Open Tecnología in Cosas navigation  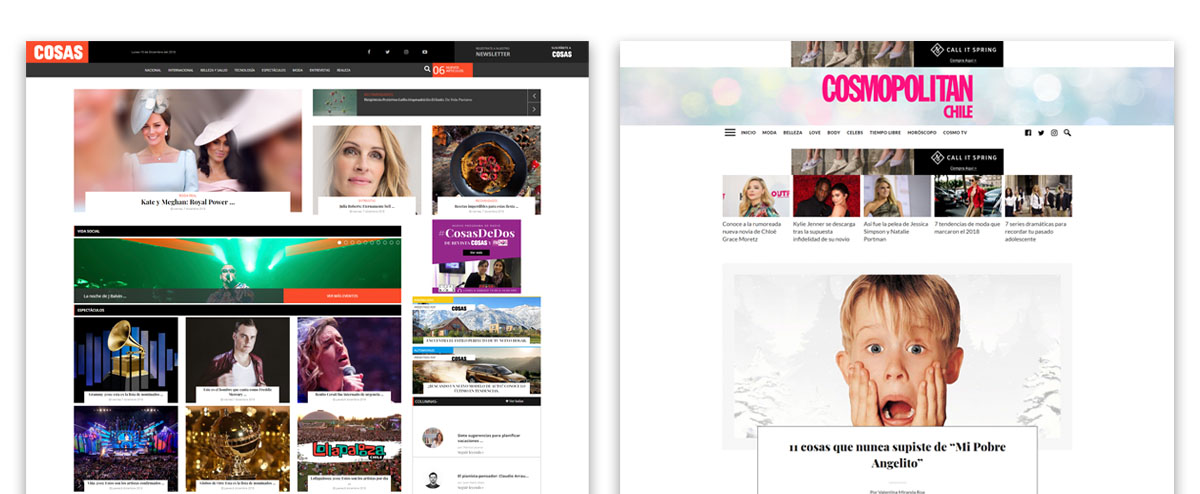click(245, 70)
